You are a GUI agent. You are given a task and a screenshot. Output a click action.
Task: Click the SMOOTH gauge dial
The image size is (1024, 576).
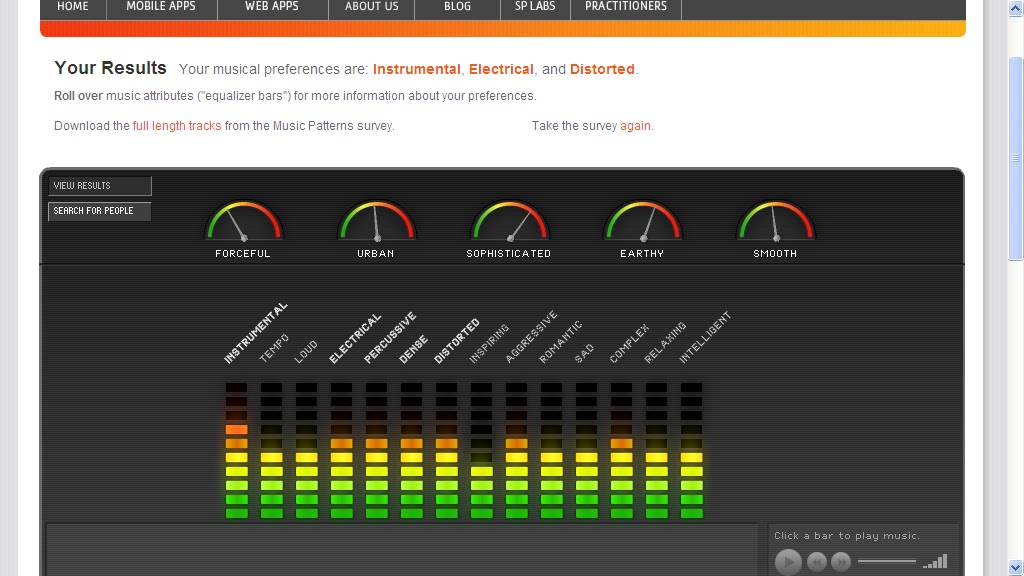tap(776, 221)
